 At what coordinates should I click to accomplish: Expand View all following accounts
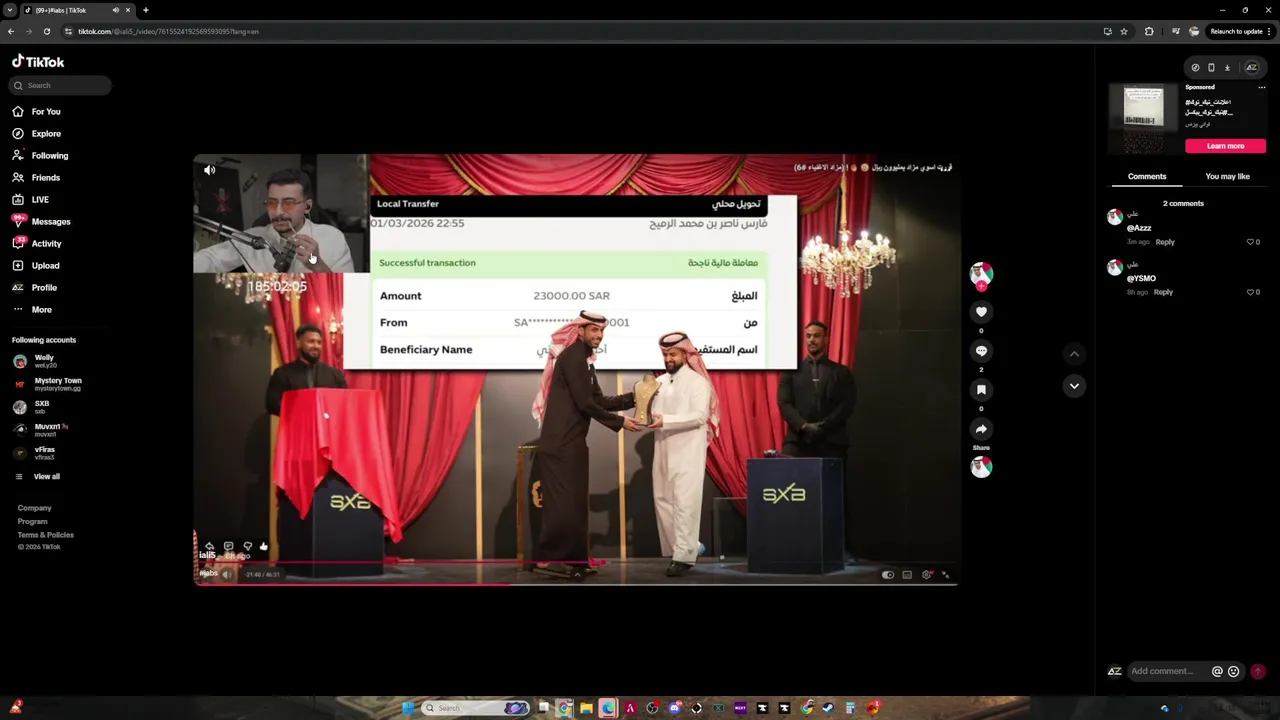click(x=38, y=477)
